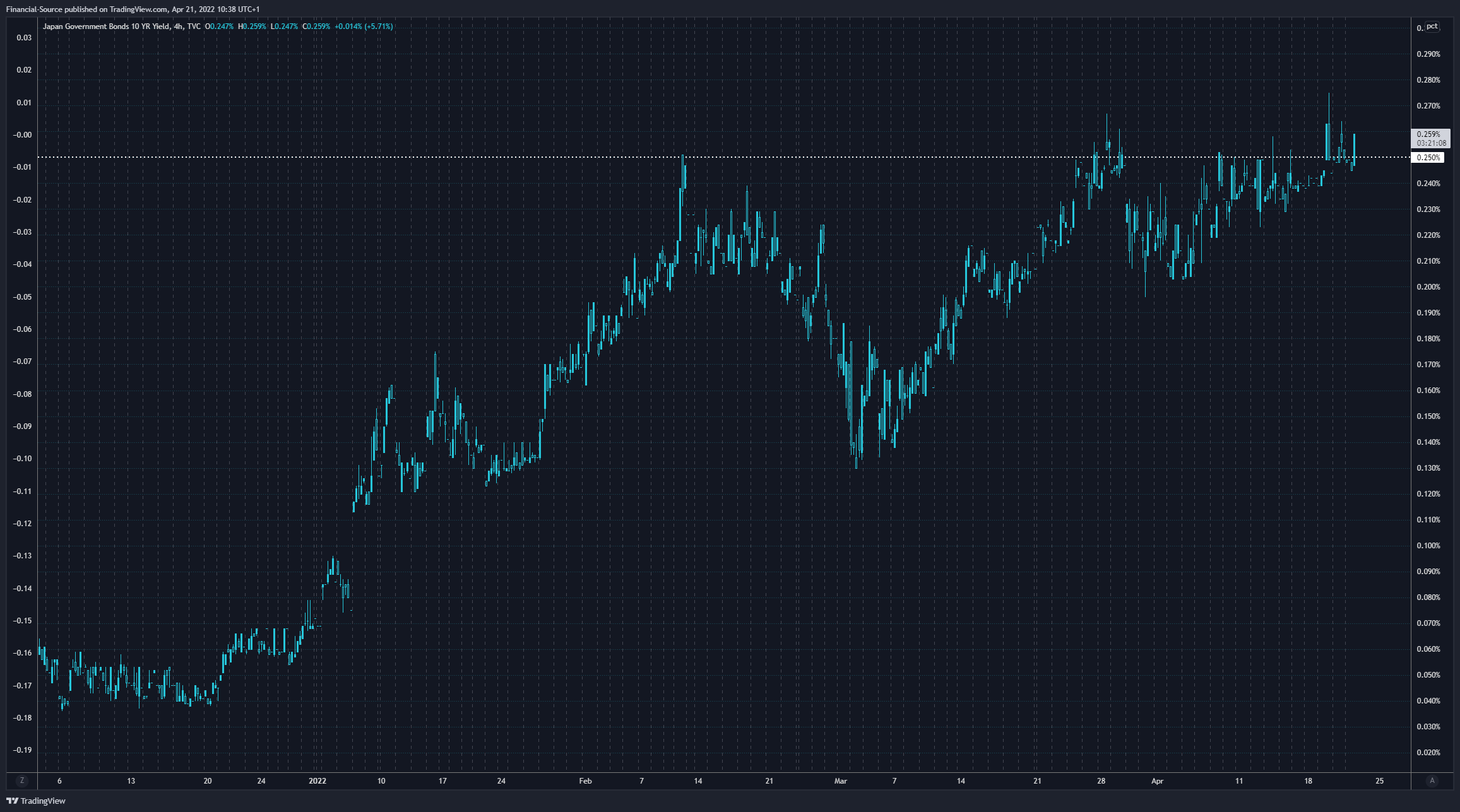The image size is (1460, 812).
Task: Click the TVC source label in the legend
Action: click(194, 26)
